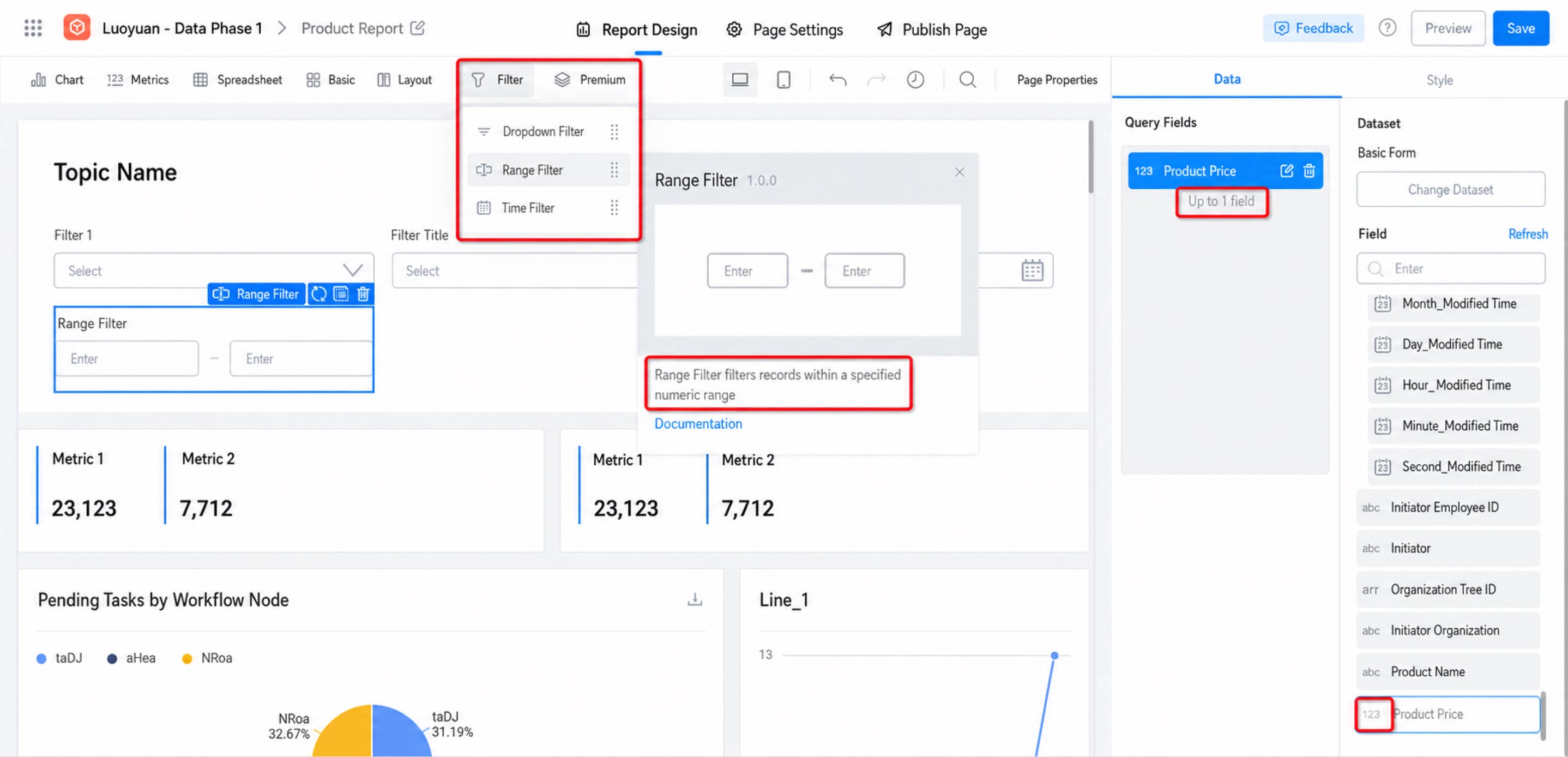Click the undo arrow icon
Viewport: 1568px width, 757px height.
point(837,80)
